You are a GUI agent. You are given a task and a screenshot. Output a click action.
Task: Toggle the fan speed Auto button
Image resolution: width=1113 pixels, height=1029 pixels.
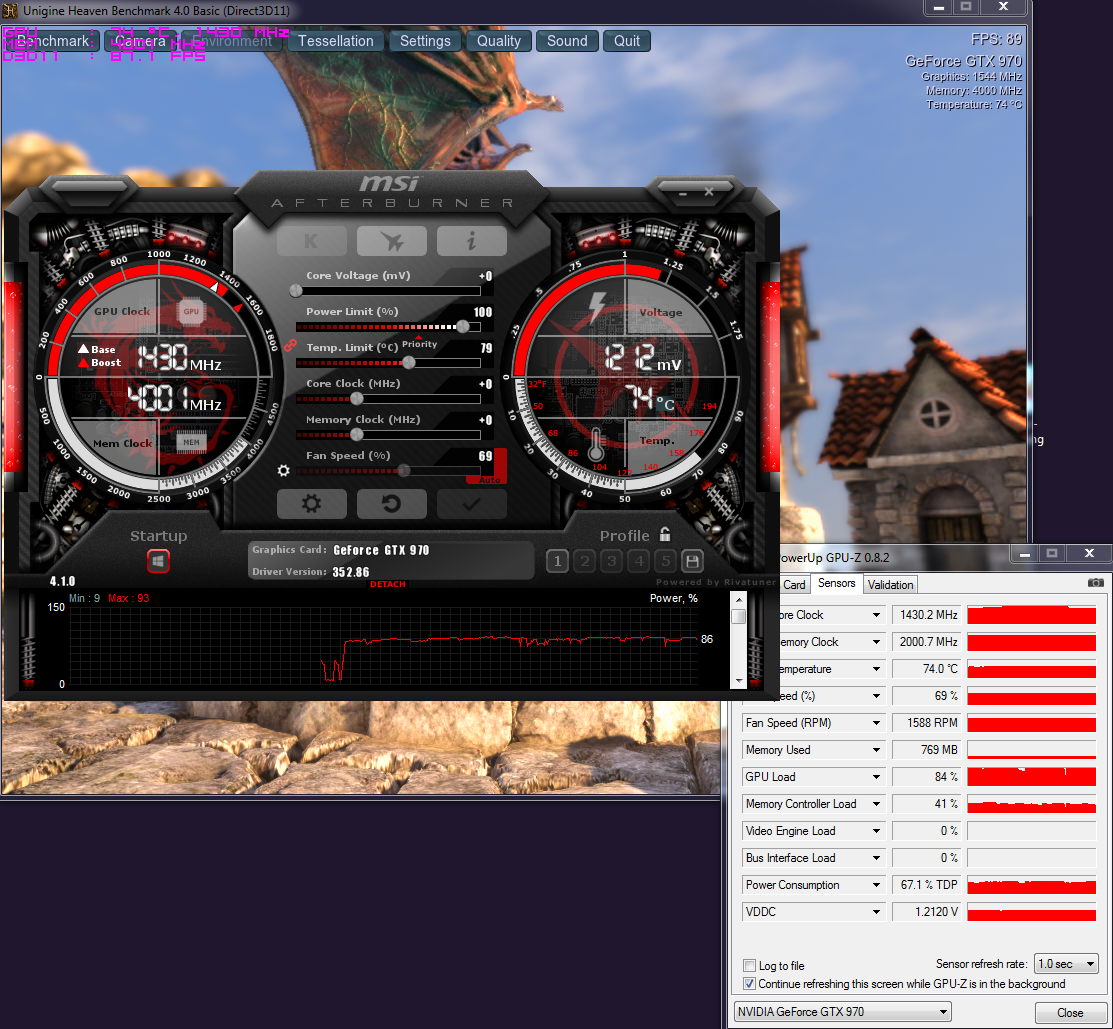click(x=489, y=480)
